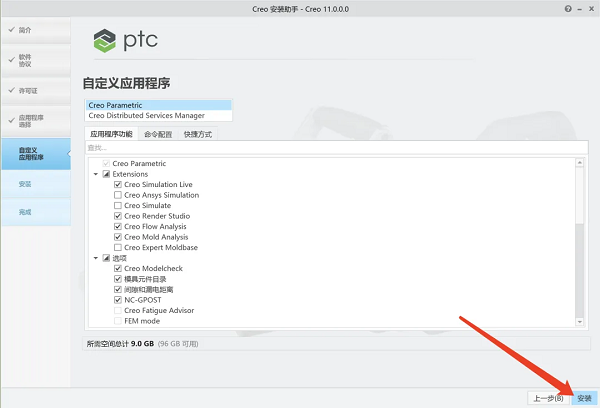Click feature list scrollbar up arrow
The height and width of the screenshot is (408, 600).
580,163
